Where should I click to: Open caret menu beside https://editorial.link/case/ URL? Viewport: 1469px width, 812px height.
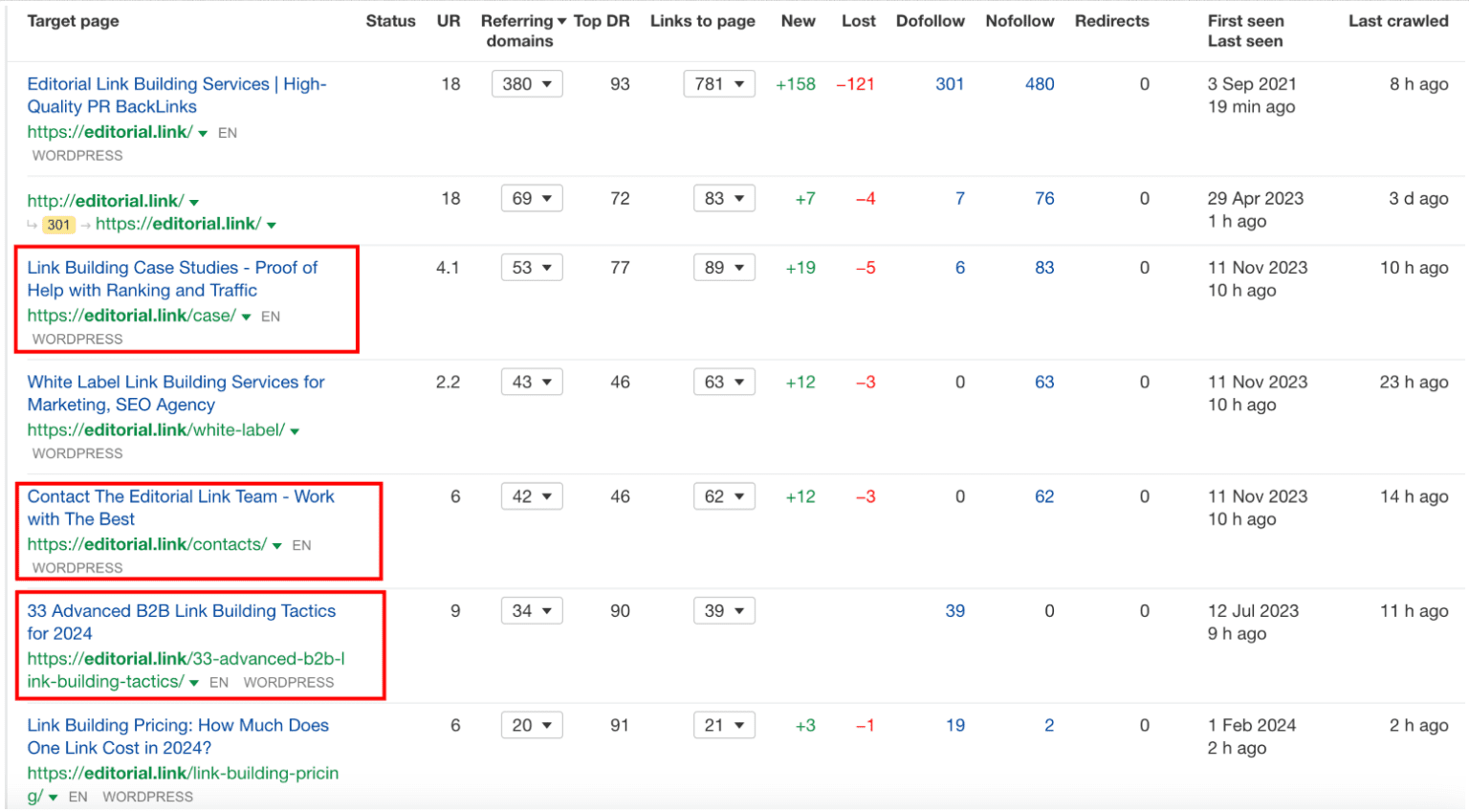(247, 318)
